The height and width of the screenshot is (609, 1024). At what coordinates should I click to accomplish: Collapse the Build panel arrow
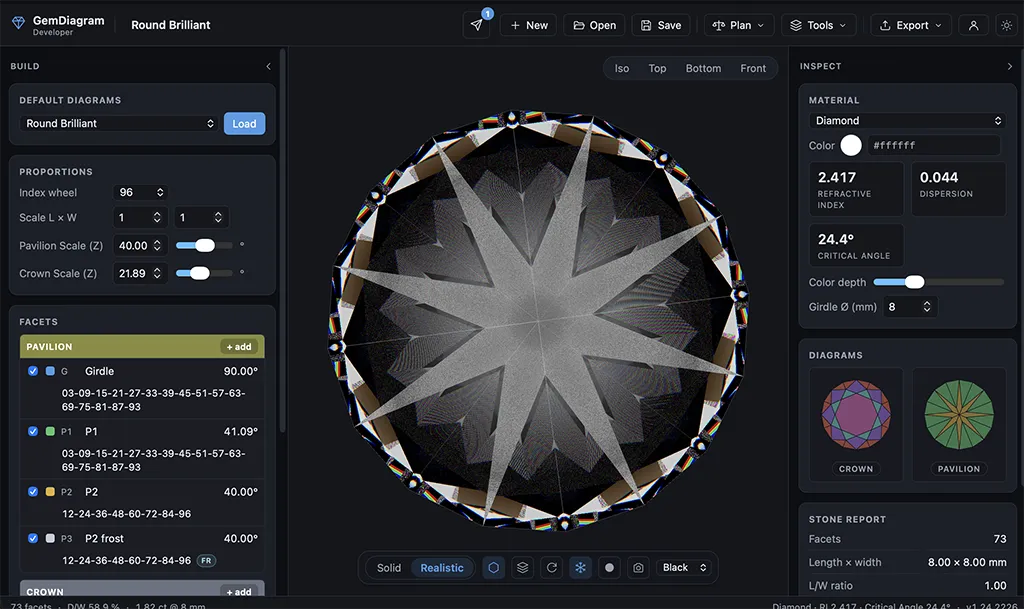point(268,66)
